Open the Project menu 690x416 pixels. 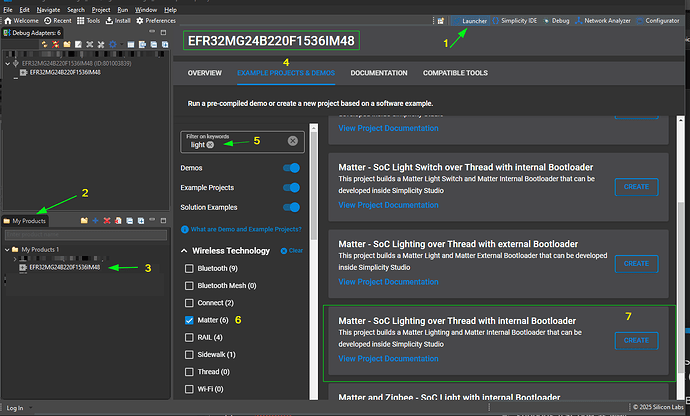101,10
